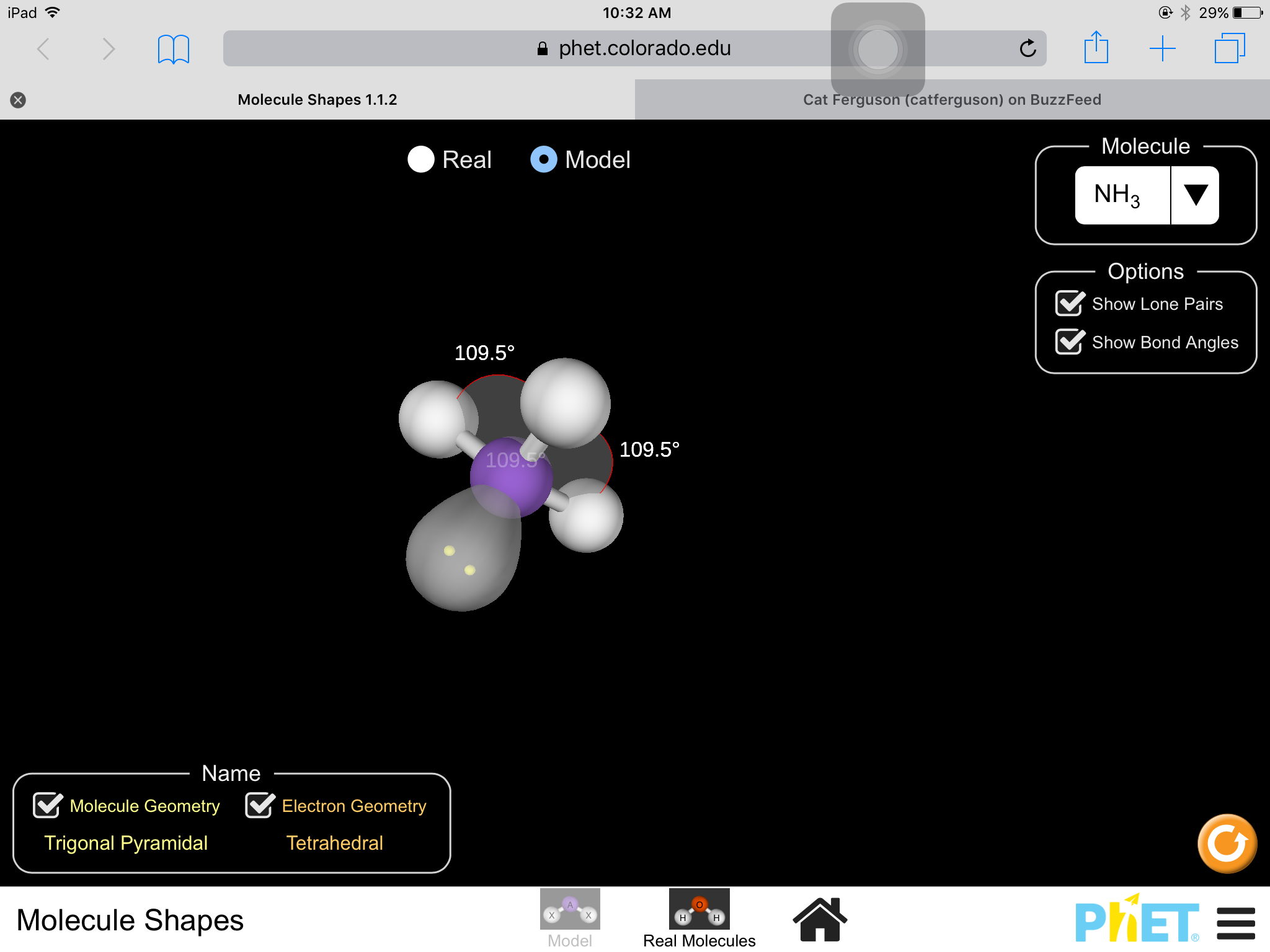The image size is (1270, 952).
Task: Tap the Safari share icon
Action: tap(1096, 48)
